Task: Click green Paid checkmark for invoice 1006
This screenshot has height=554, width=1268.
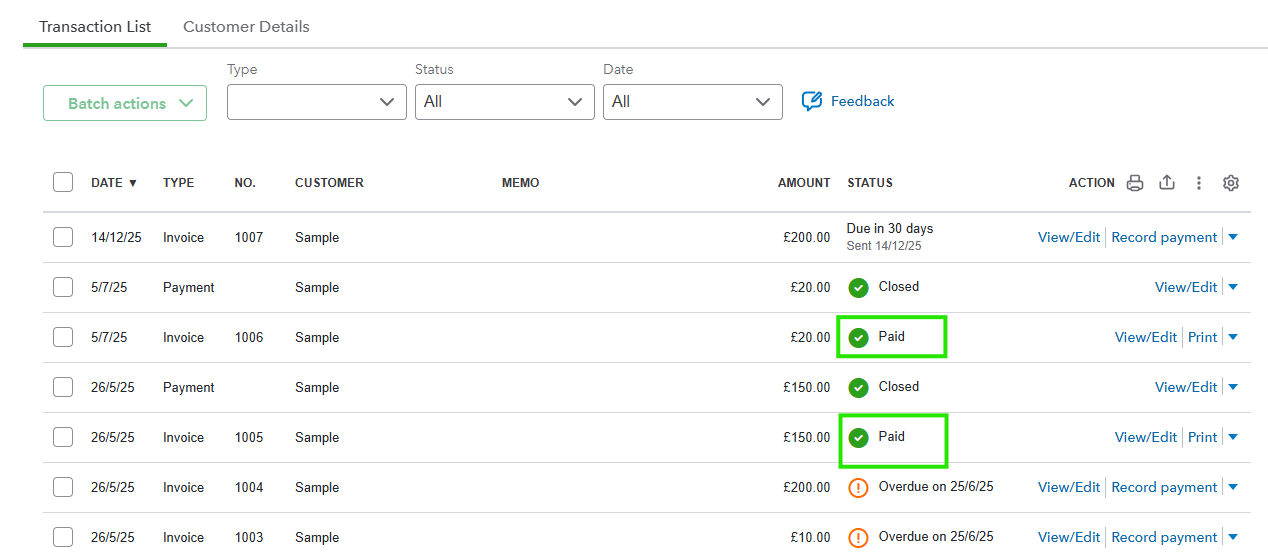Action: (858, 338)
